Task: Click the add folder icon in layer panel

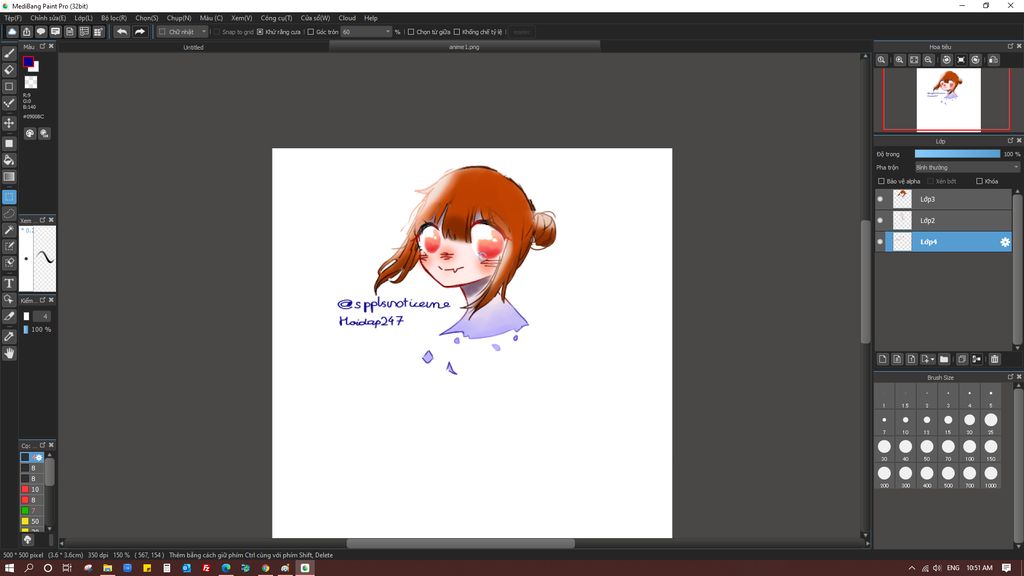Action: 944,359
